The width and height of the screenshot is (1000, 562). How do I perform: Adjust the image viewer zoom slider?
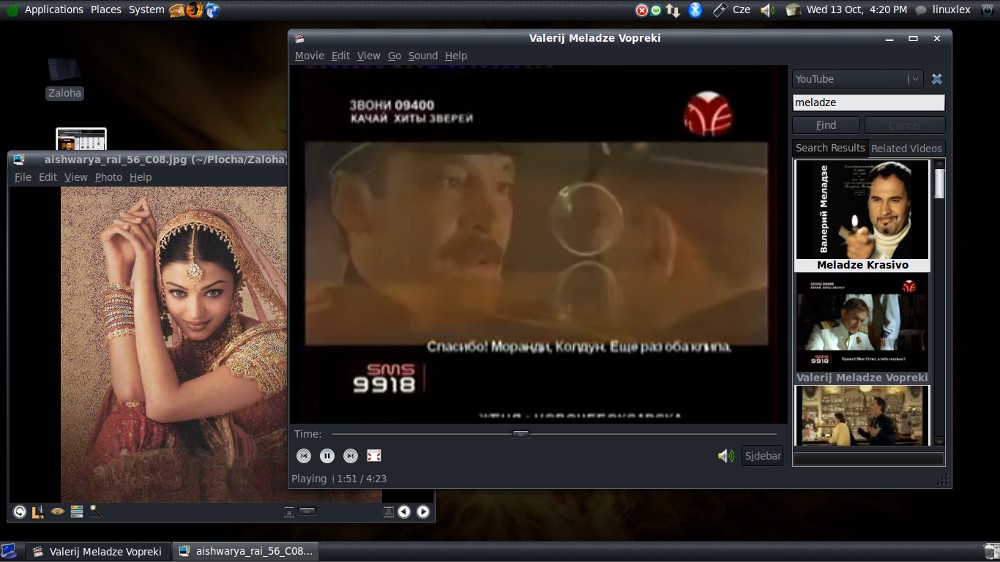tap(307, 512)
